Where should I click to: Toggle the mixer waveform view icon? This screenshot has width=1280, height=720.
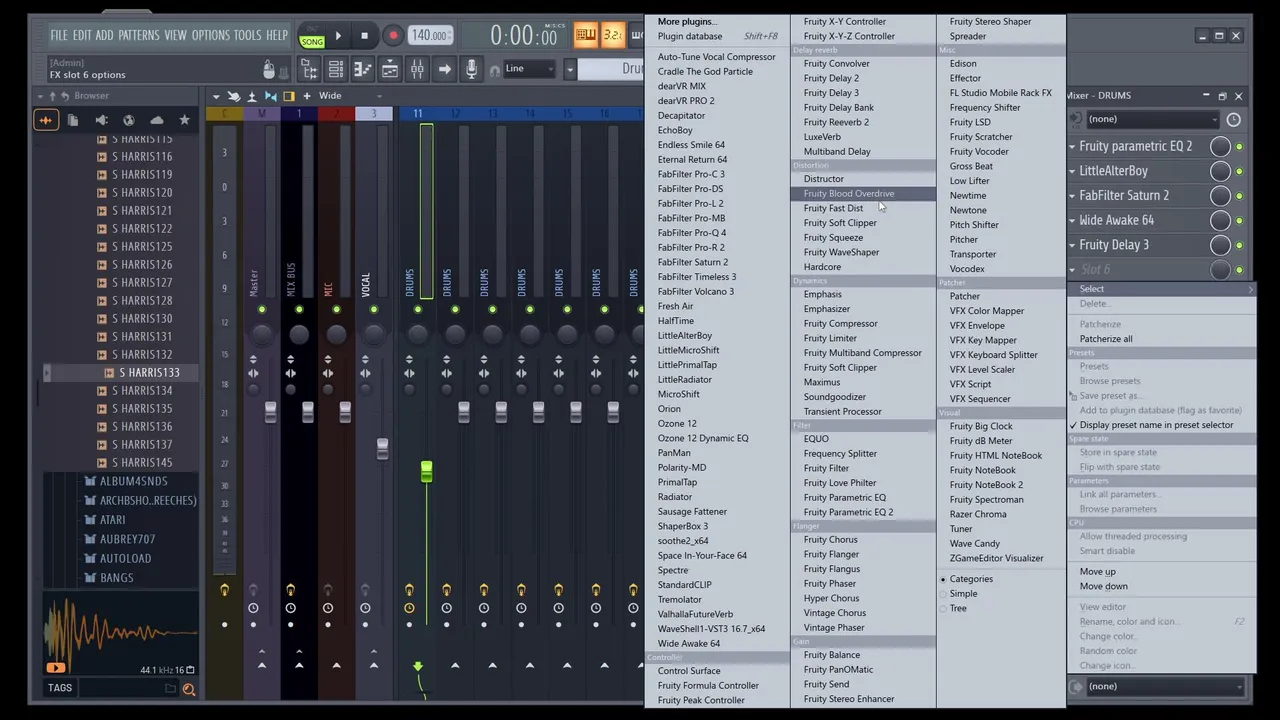click(x=270, y=96)
